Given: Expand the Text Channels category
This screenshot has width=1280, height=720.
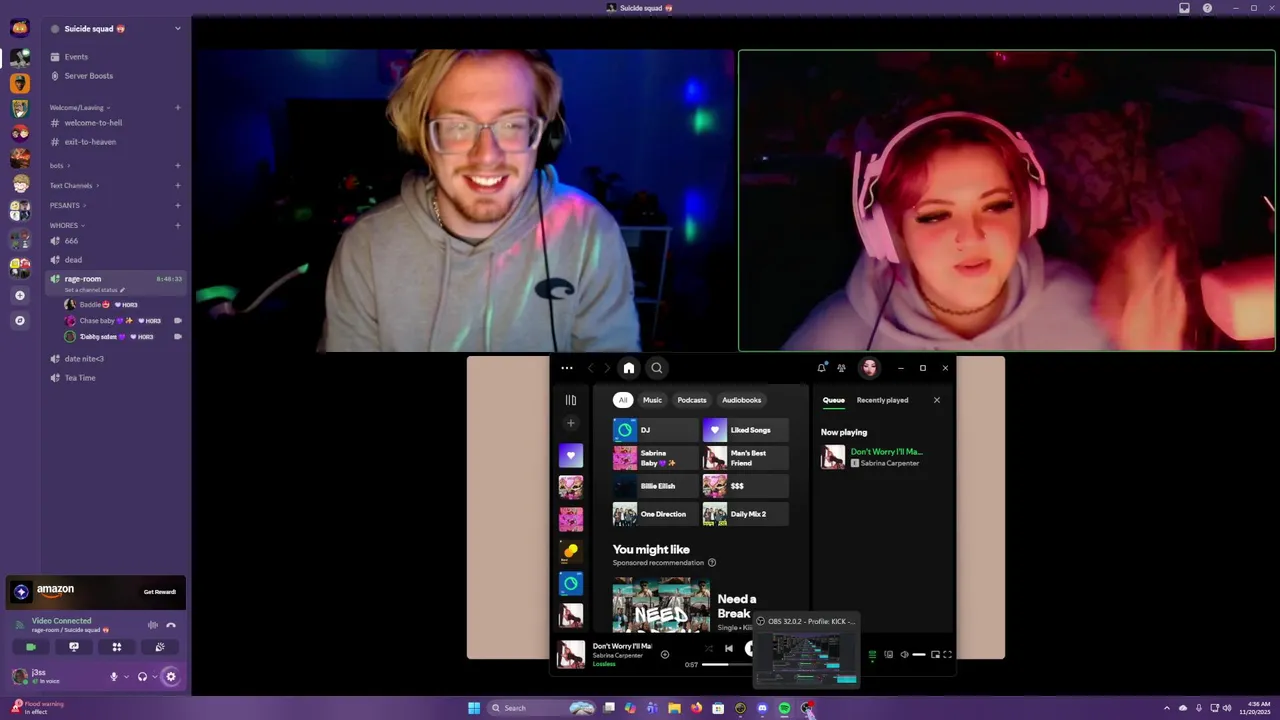Looking at the screenshot, I should (74, 186).
